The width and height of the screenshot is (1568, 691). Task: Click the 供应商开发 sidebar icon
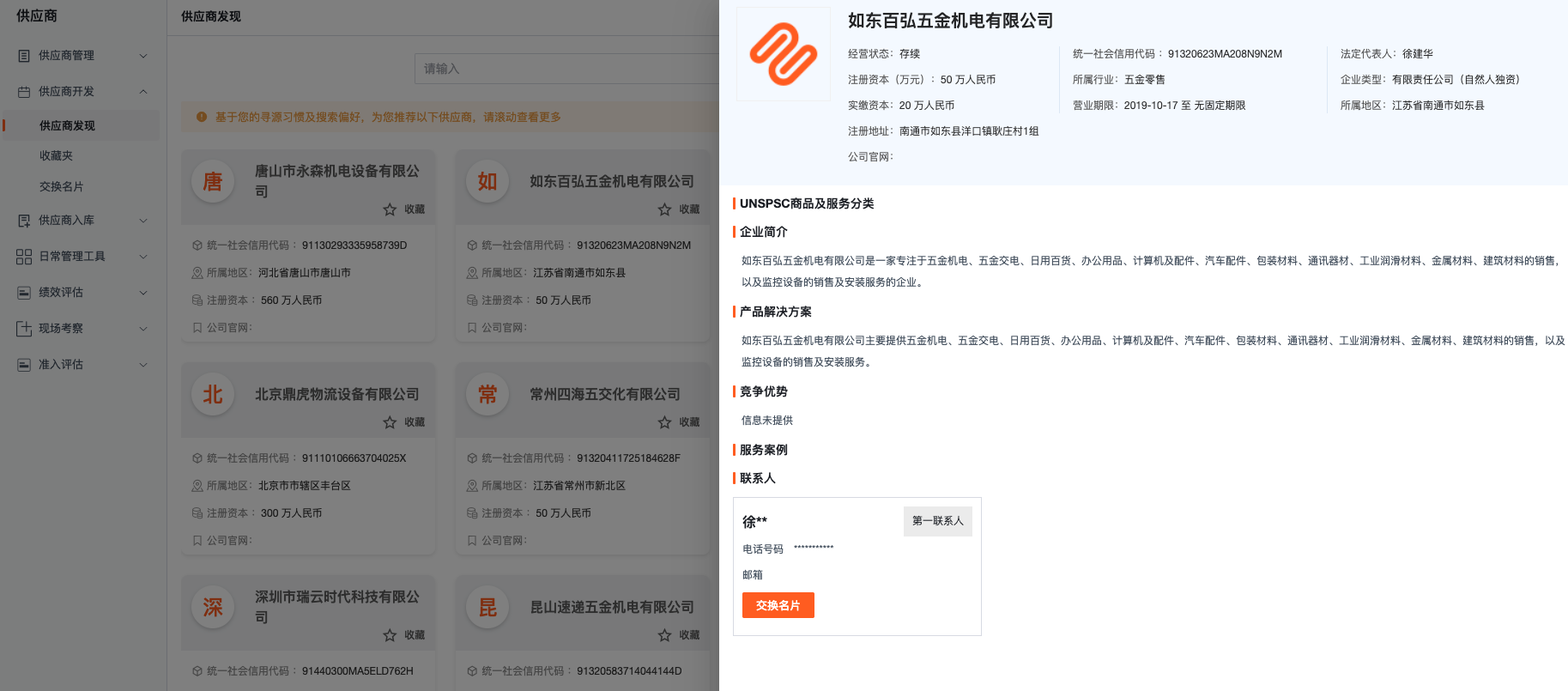coord(24,92)
